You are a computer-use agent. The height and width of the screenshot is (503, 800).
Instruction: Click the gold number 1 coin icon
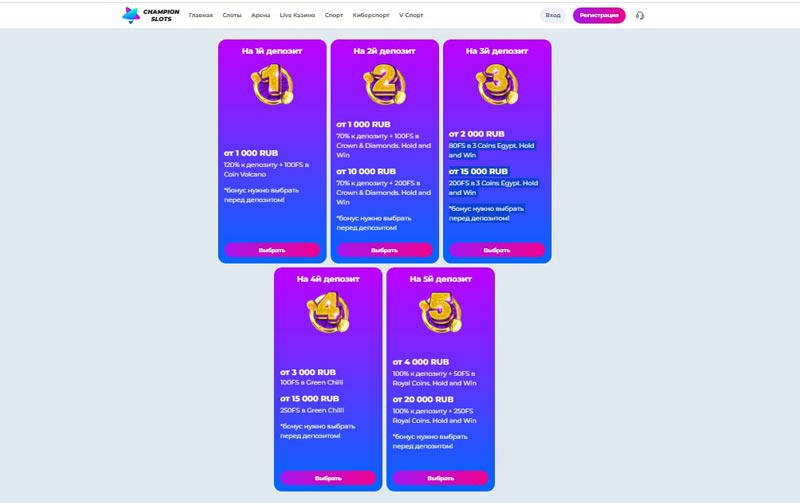272,84
